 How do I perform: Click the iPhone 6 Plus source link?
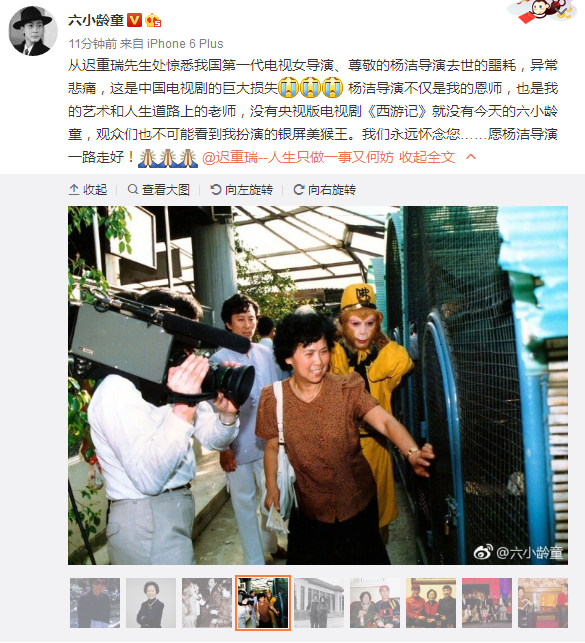pyautogui.click(x=185, y=43)
